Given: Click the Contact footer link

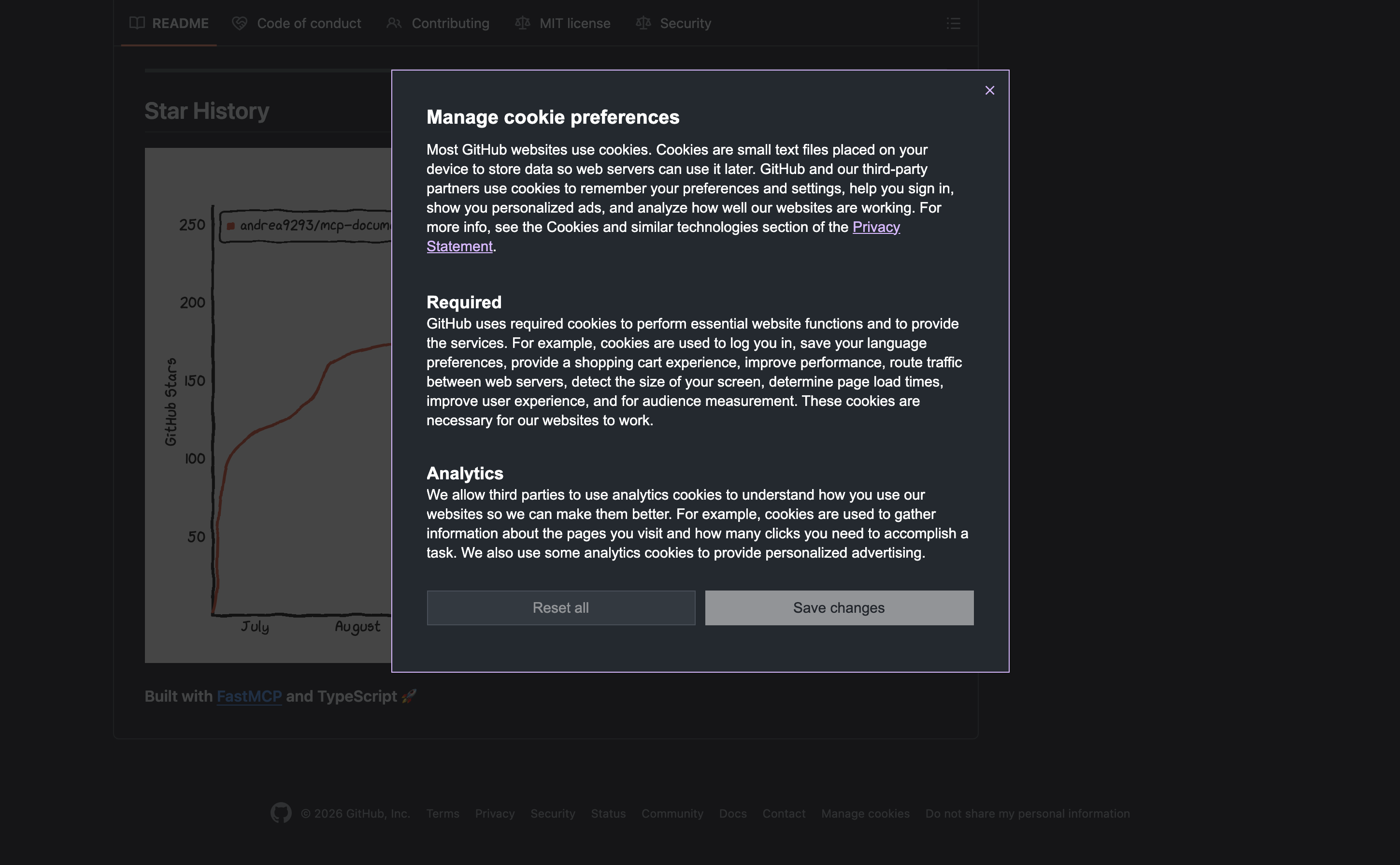Looking at the screenshot, I should (x=784, y=813).
